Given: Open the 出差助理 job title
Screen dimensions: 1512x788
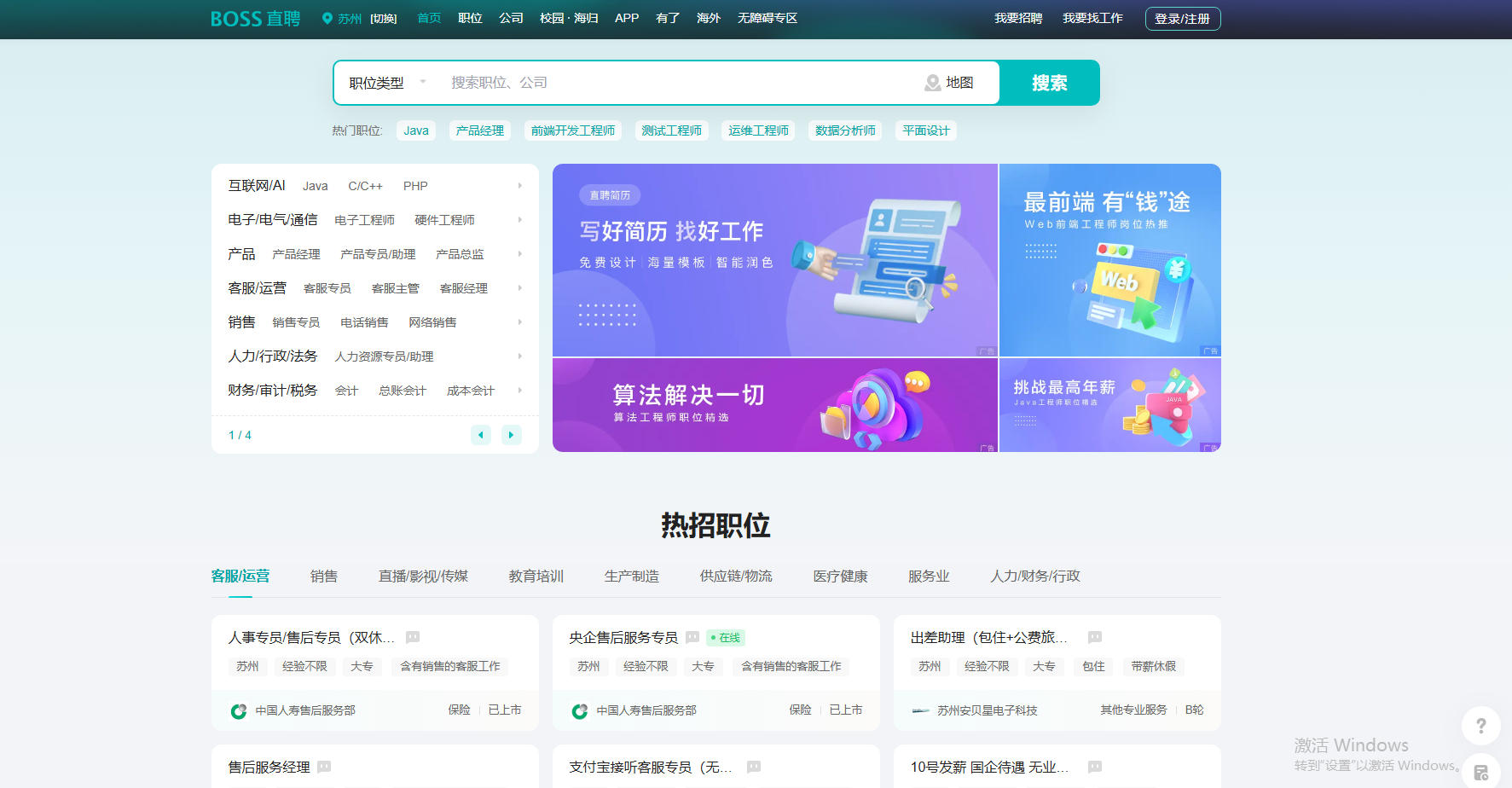Looking at the screenshot, I should tap(988, 637).
